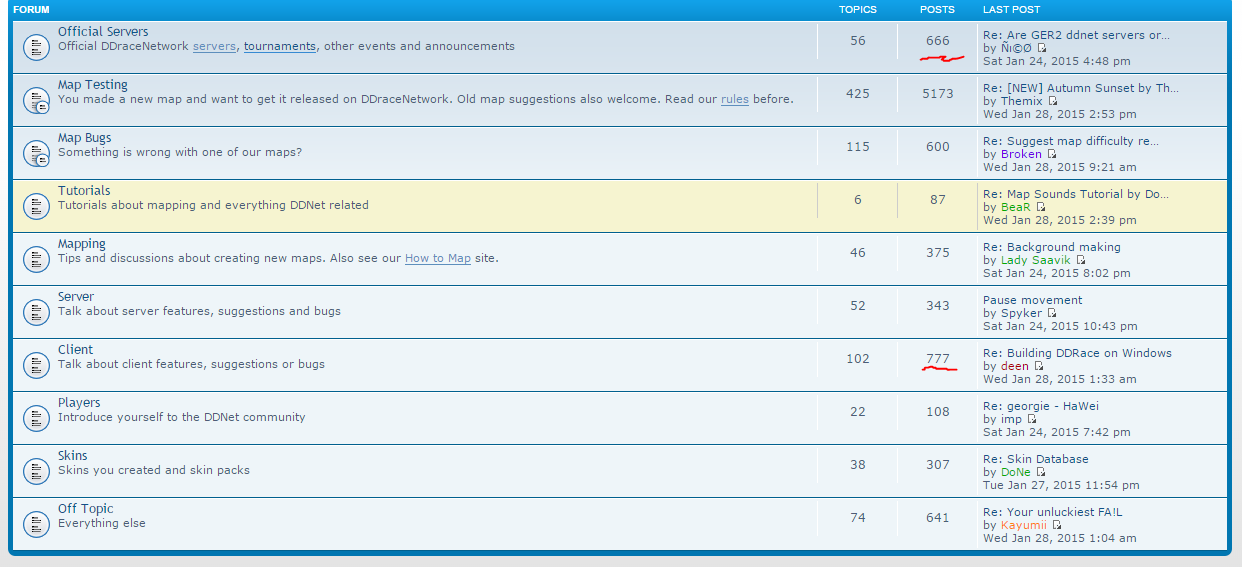
Task: View latest post icon next to deen
Action: (1038, 366)
